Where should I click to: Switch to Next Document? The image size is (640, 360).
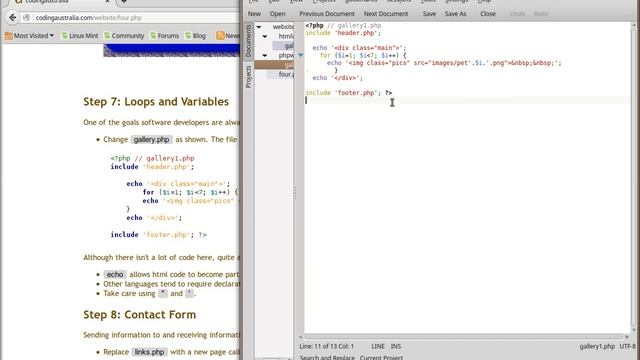[386, 14]
